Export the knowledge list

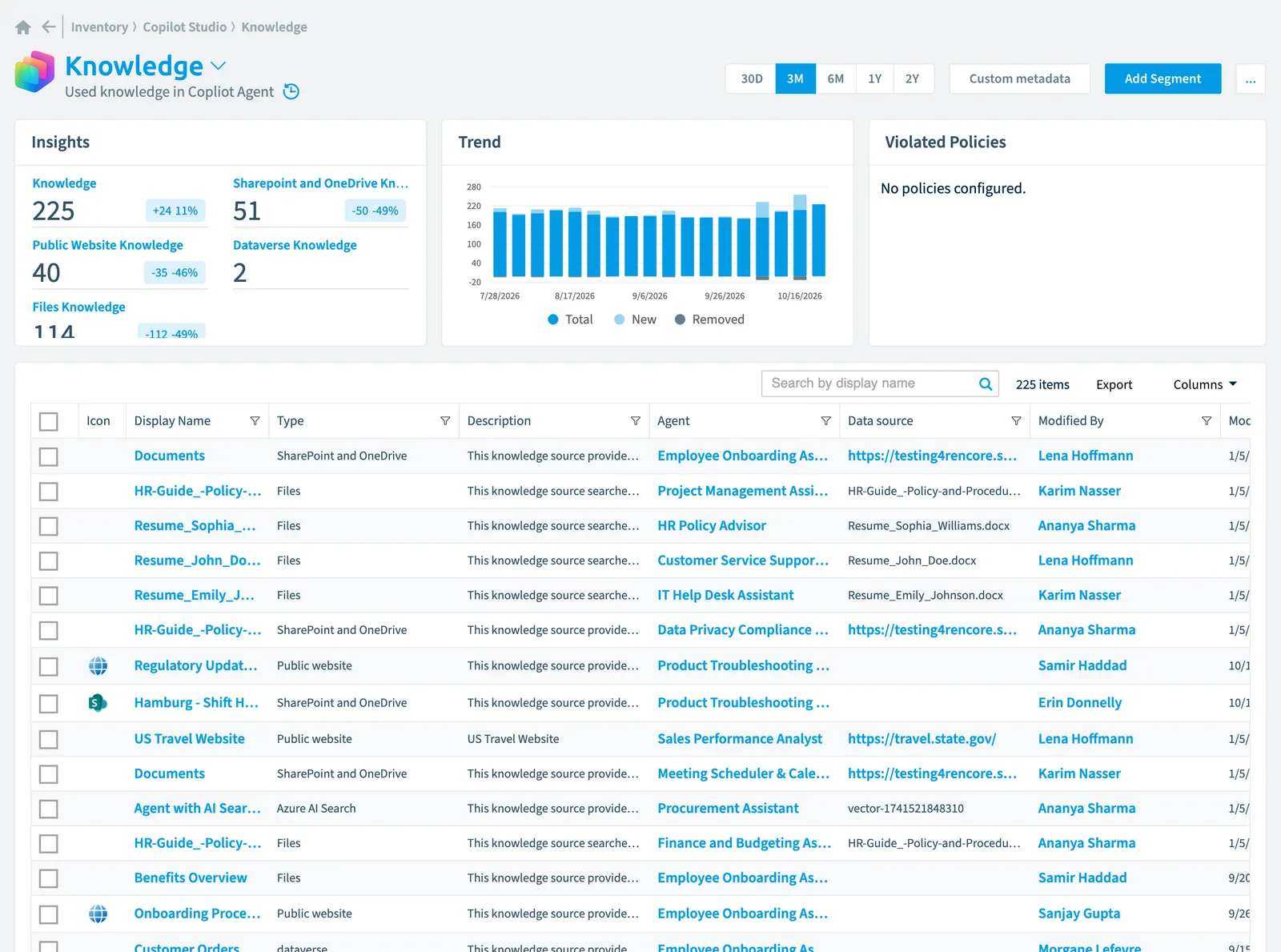coord(1114,384)
